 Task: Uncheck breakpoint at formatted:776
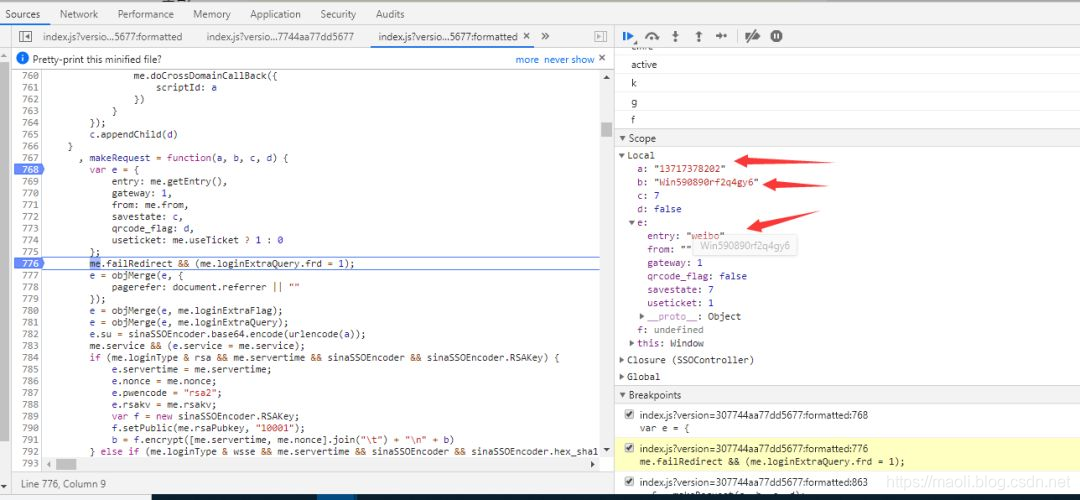coord(628,448)
